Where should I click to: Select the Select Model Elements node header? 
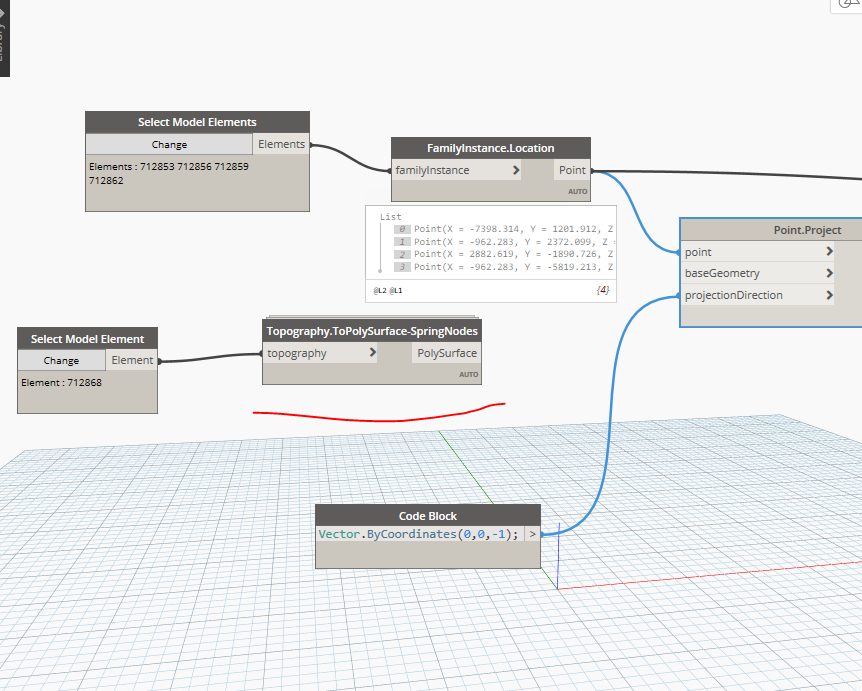click(x=197, y=122)
